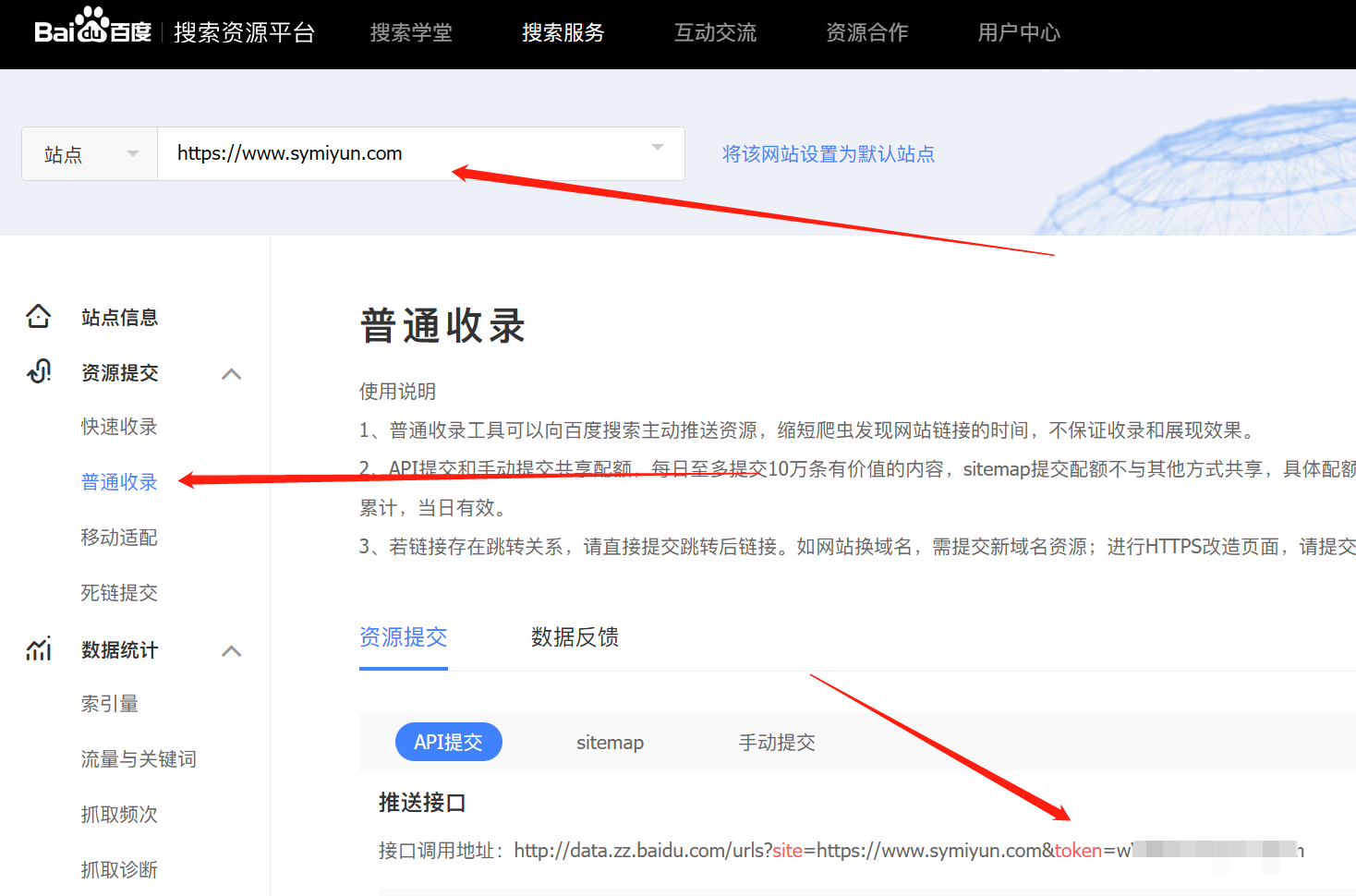The image size is (1356, 896).
Task: Select the 资源提交 tab
Action: (x=403, y=637)
